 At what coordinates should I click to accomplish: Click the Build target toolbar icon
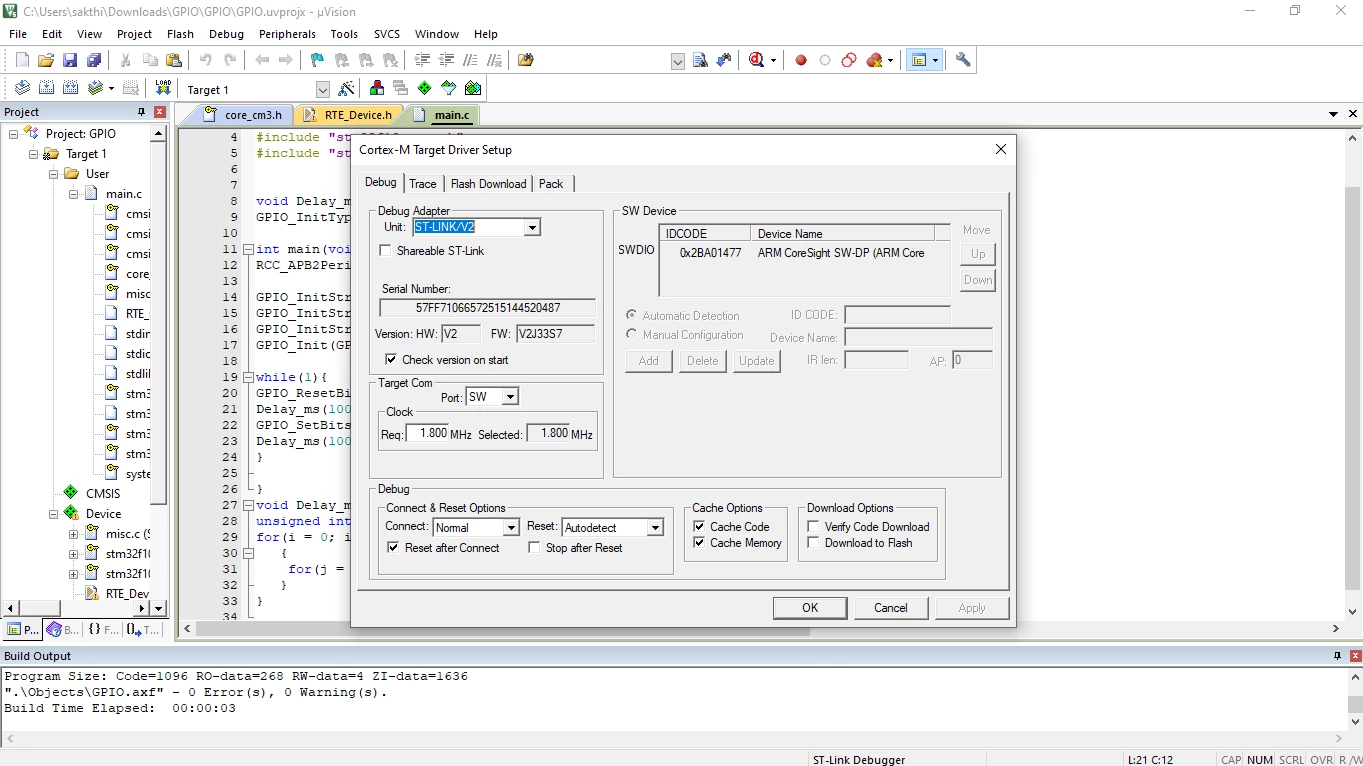pyautogui.click(x=46, y=88)
